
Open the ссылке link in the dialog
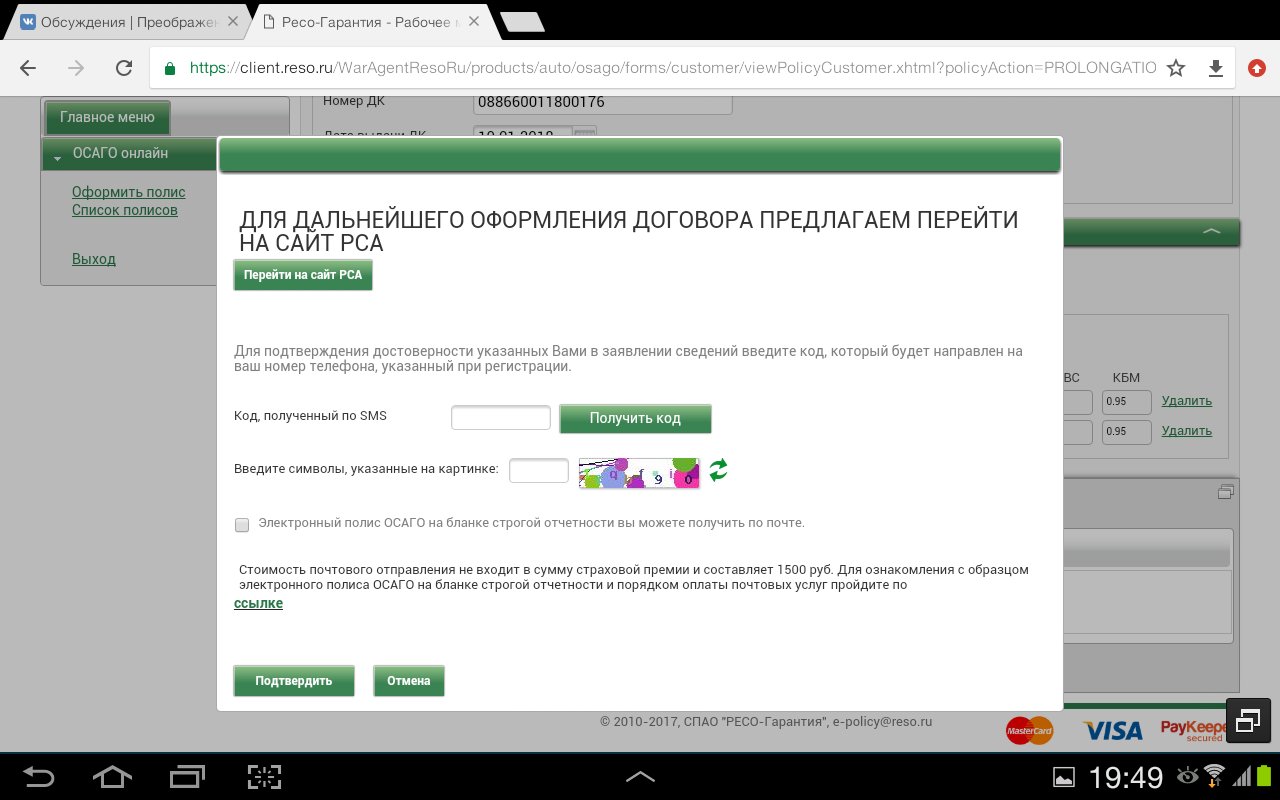(x=258, y=603)
